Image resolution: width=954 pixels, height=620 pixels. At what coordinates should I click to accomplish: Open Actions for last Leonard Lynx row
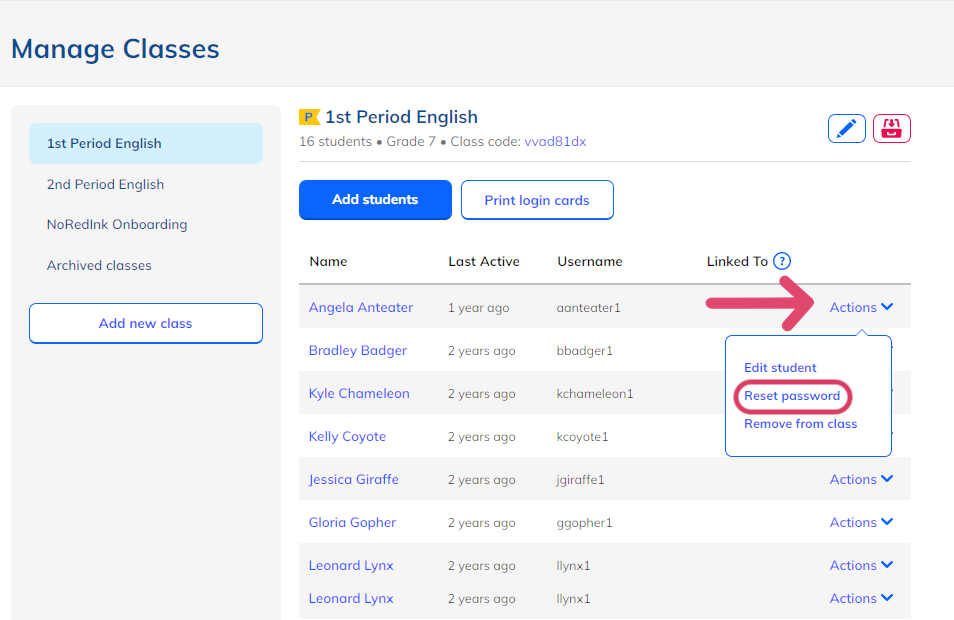pyautogui.click(x=861, y=598)
